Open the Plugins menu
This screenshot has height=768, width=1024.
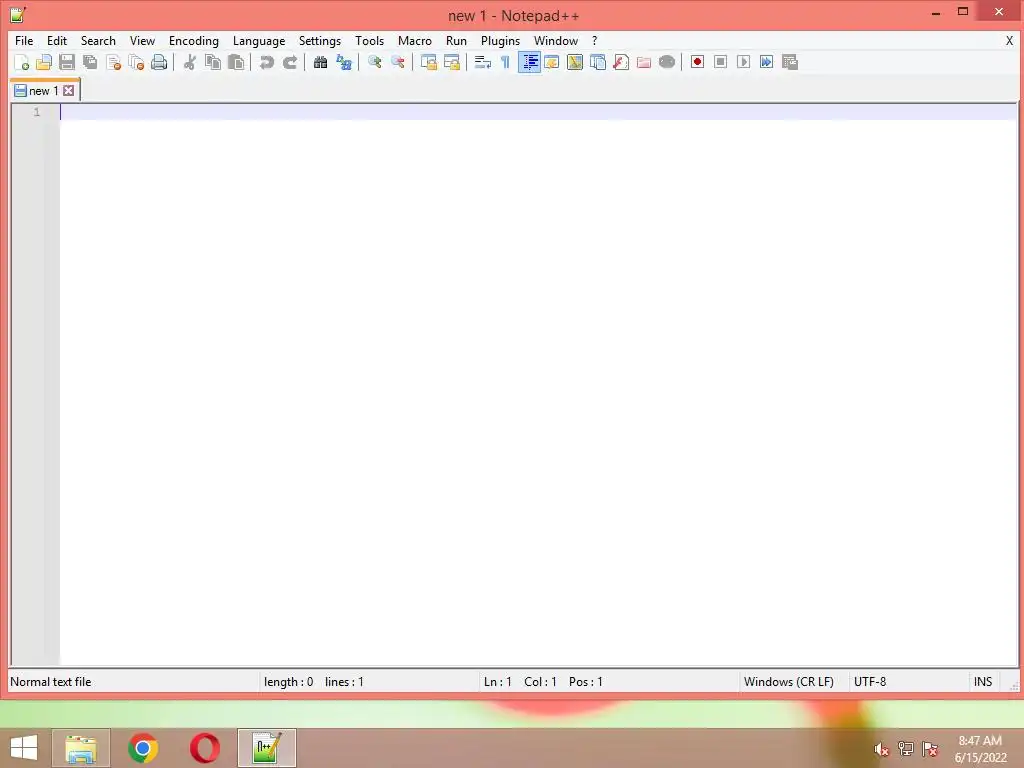(x=501, y=40)
